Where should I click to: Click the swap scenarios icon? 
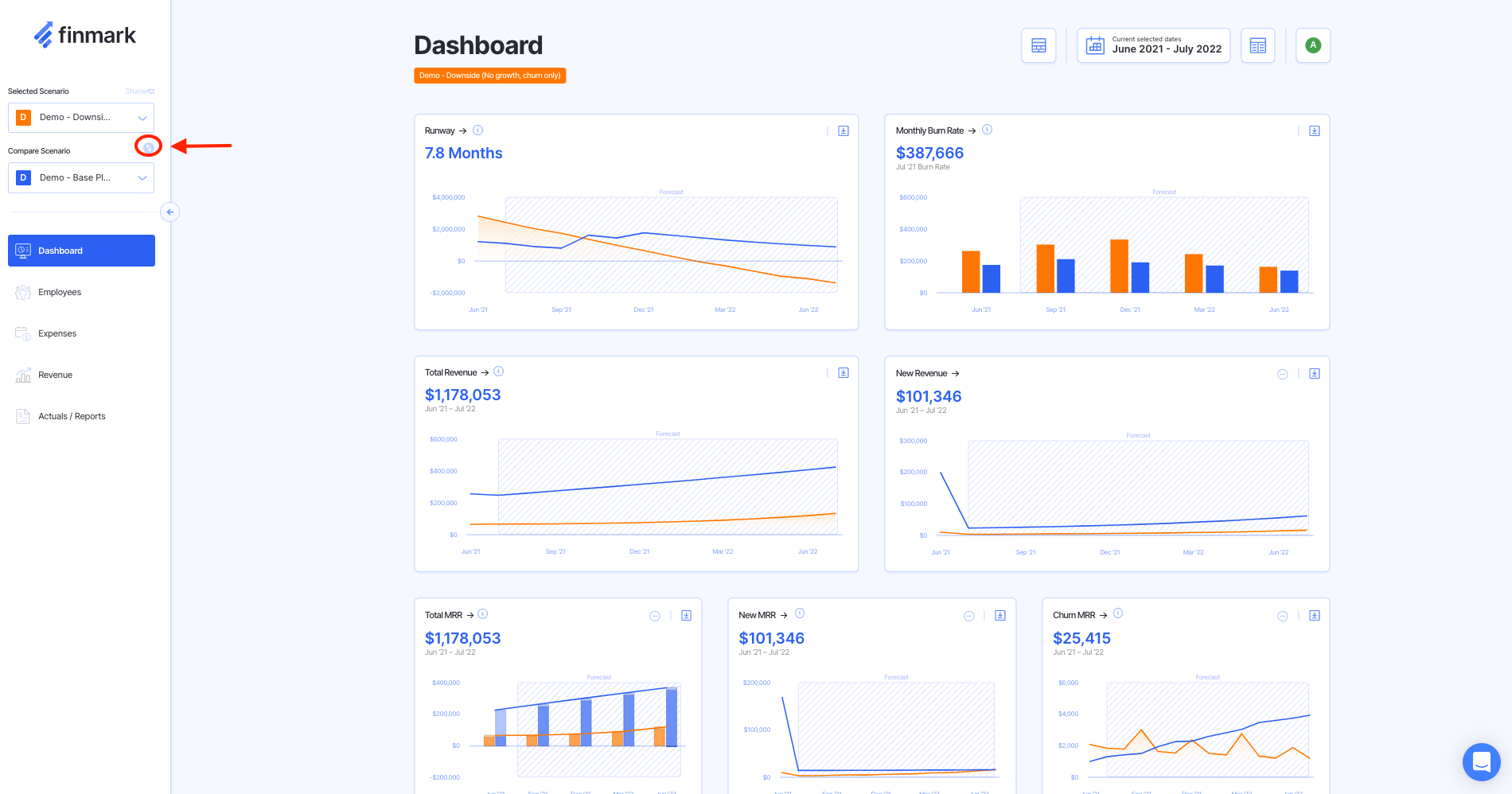(x=148, y=146)
